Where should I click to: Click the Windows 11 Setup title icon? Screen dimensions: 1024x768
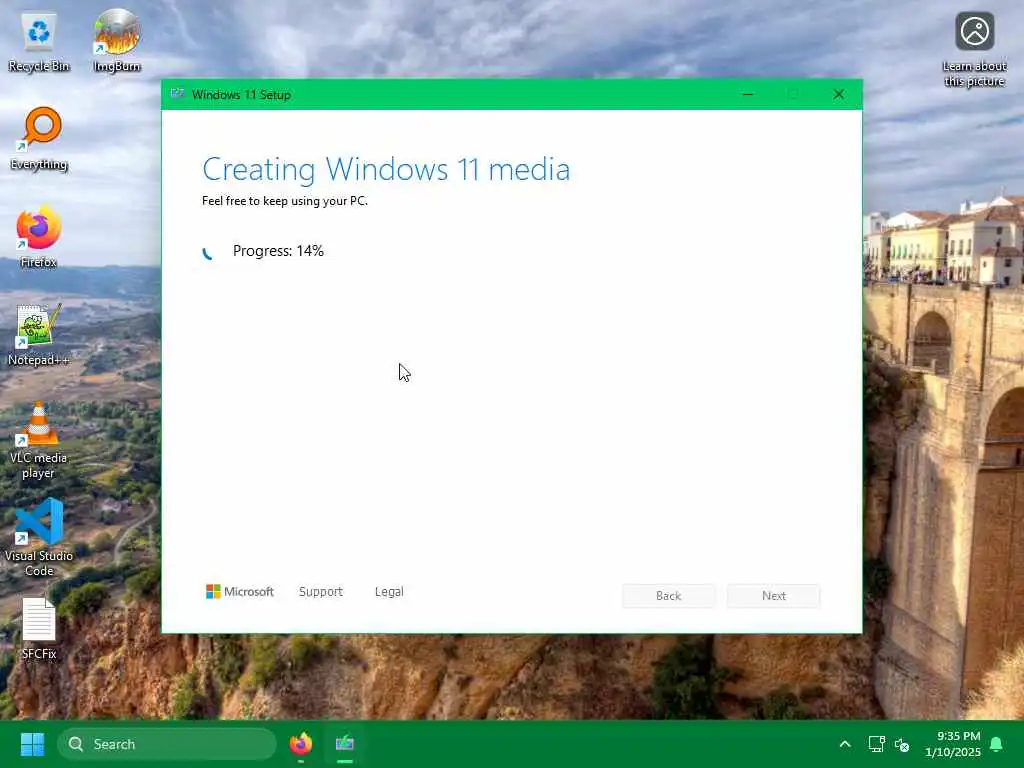(x=177, y=94)
